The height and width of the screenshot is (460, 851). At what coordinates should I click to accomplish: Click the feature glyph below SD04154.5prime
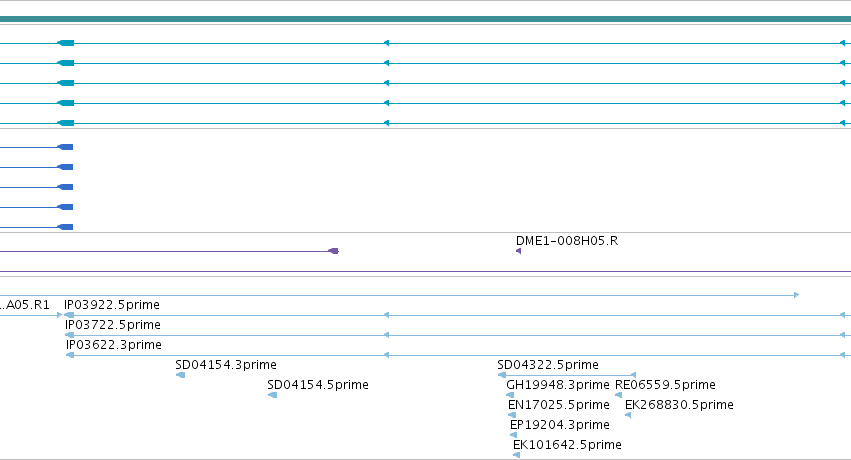273,395
